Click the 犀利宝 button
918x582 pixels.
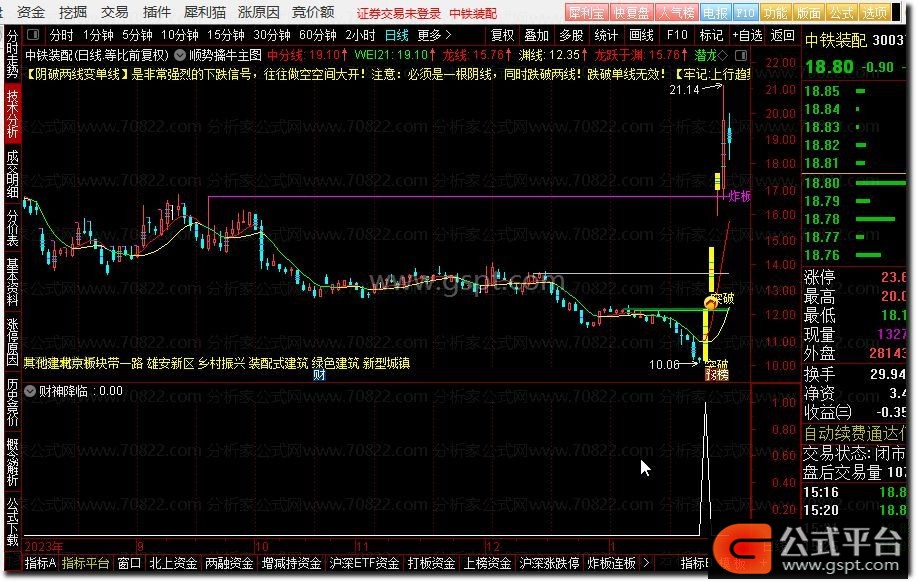586,12
